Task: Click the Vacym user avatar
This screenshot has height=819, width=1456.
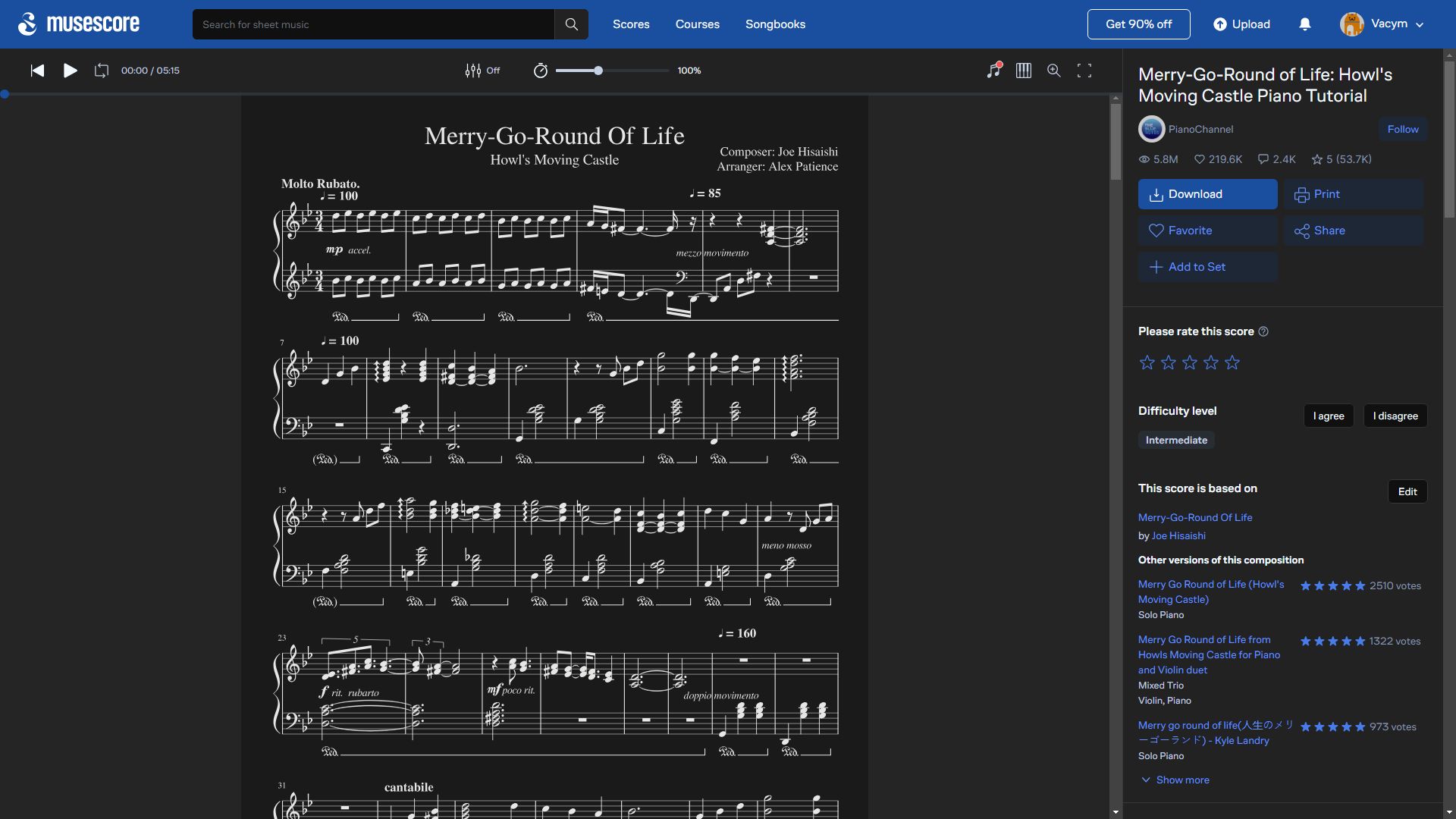Action: [1351, 24]
